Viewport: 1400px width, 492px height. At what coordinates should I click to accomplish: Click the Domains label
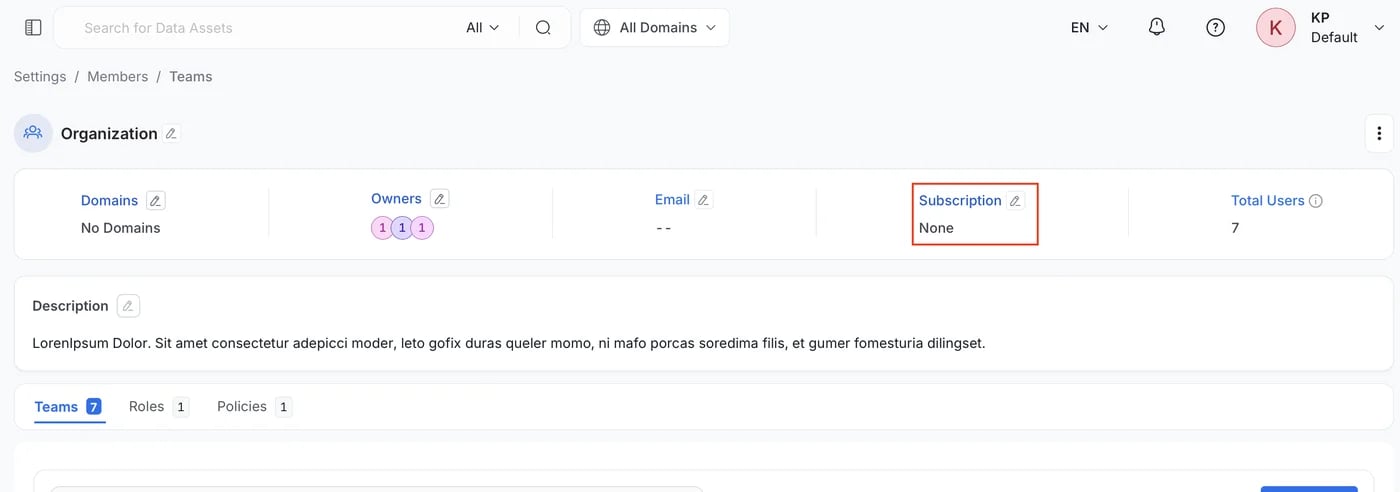pos(109,201)
